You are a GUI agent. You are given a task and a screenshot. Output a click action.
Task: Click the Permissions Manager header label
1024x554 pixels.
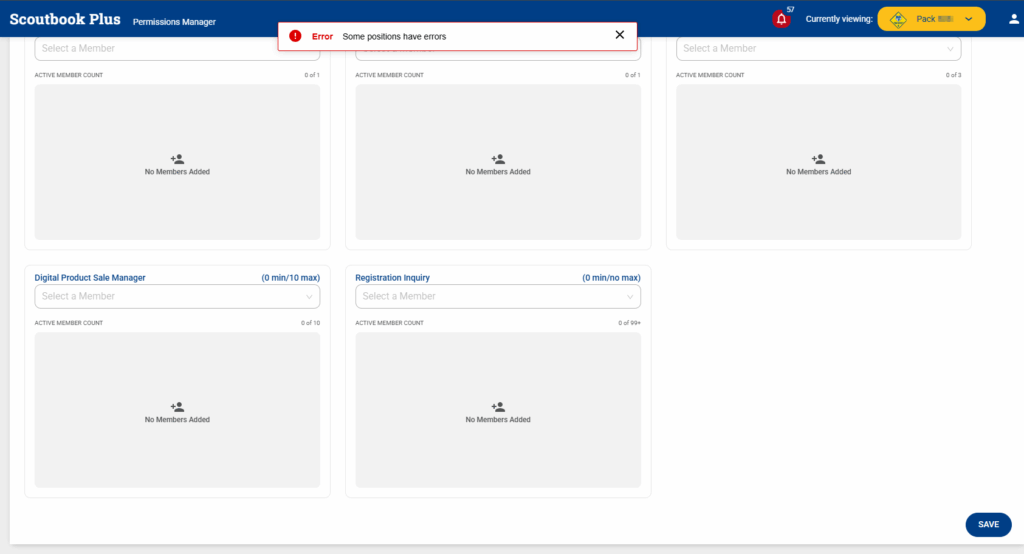coord(173,21)
